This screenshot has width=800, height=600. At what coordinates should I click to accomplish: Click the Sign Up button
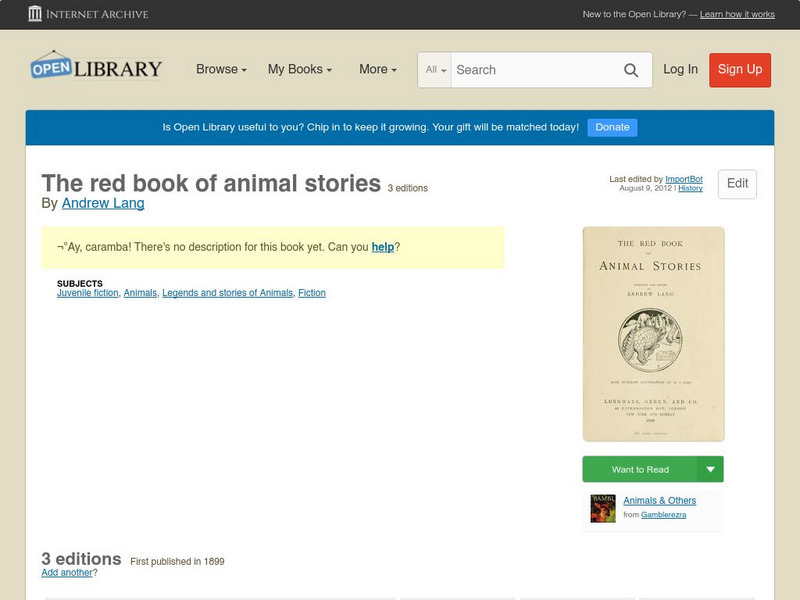pyautogui.click(x=740, y=70)
